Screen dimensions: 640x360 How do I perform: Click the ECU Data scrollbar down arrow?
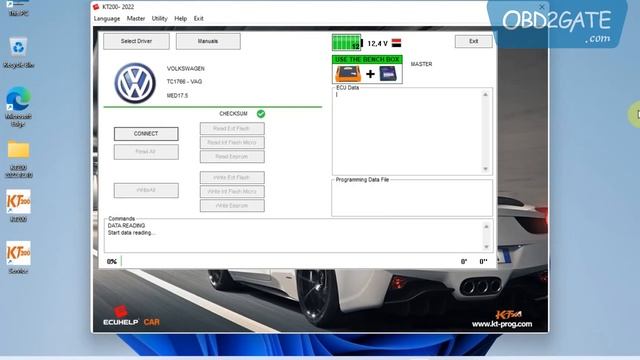485,169
